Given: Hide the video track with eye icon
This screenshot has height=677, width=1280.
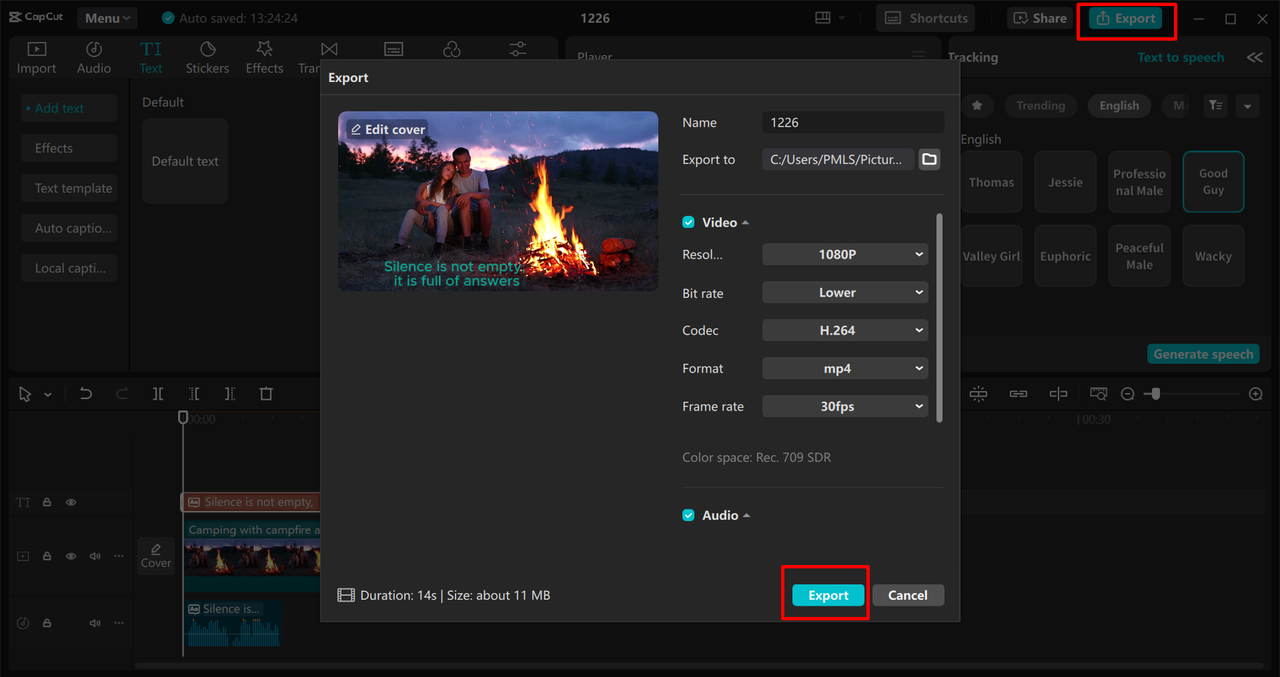Looking at the screenshot, I should point(71,556).
